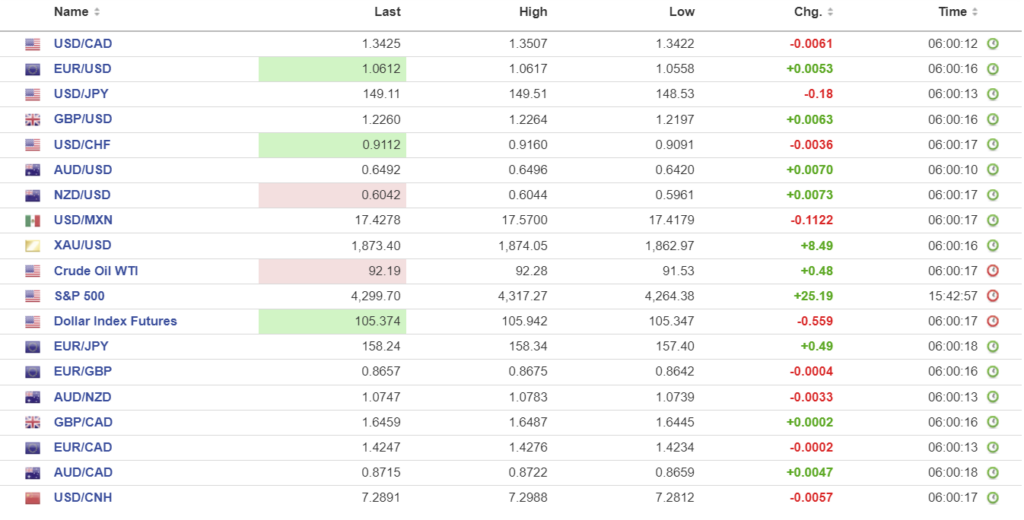Click the gold bar icon beside XAU/USD
Screen dimensions: 1024x520
(x=33, y=246)
